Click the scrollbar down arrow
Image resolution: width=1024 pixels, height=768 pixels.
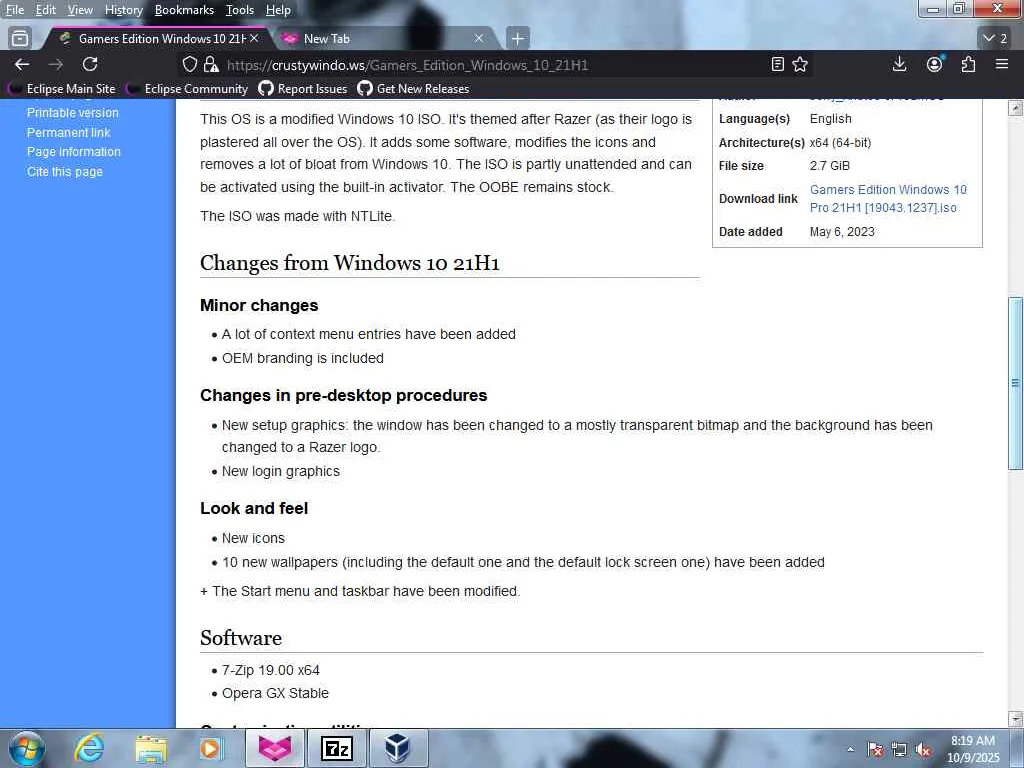pyautogui.click(x=1015, y=719)
